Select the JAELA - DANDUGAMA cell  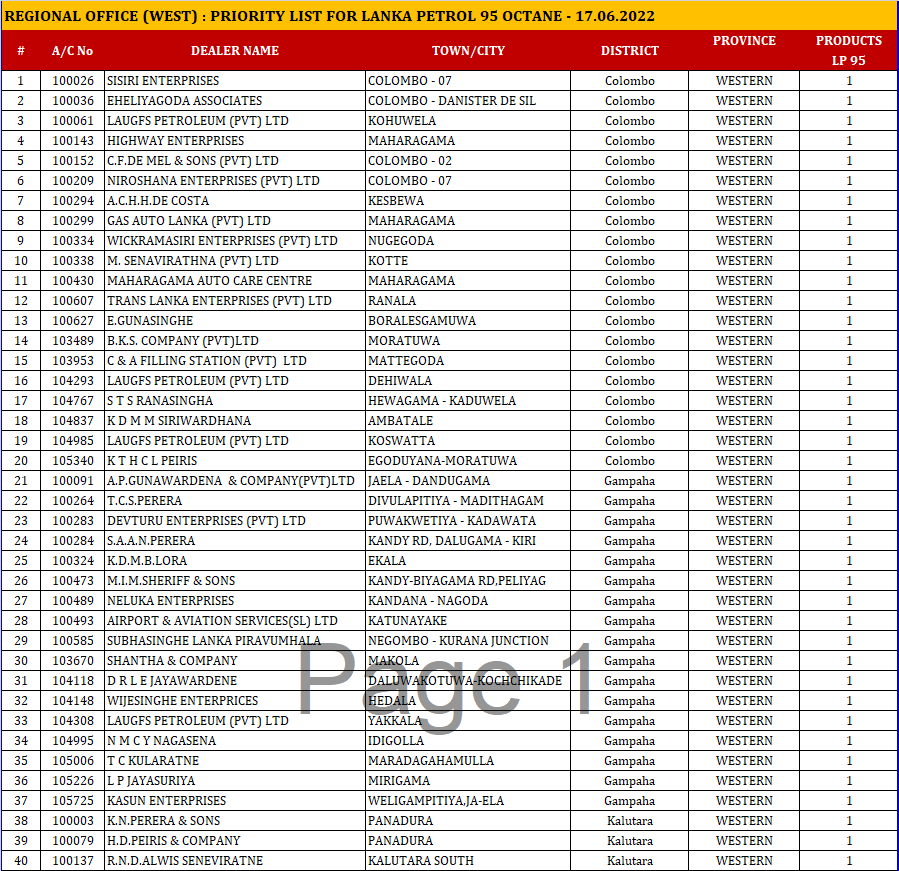[468, 481]
